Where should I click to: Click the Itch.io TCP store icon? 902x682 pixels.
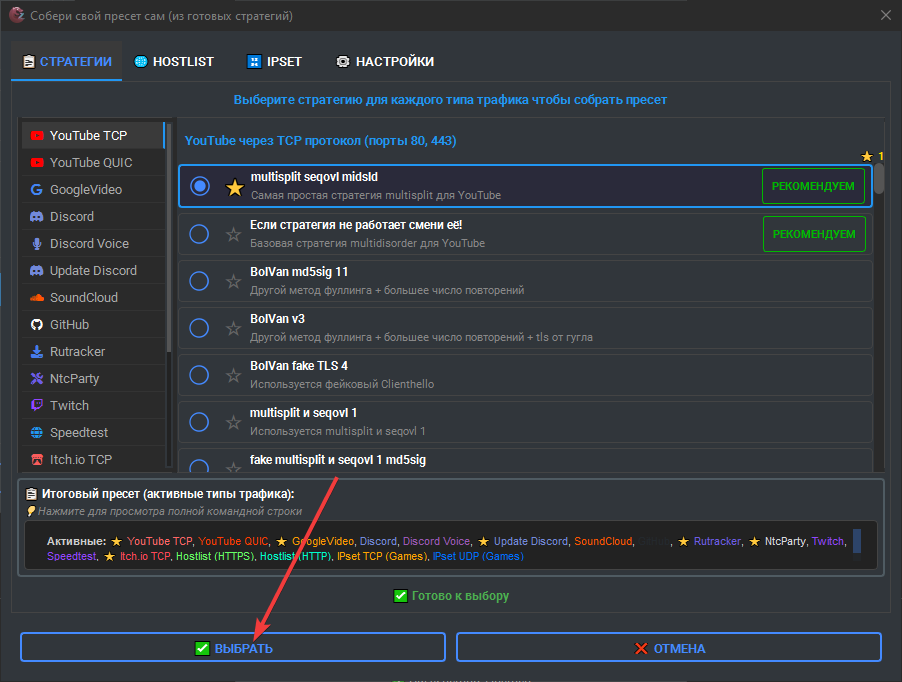pos(37,459)
